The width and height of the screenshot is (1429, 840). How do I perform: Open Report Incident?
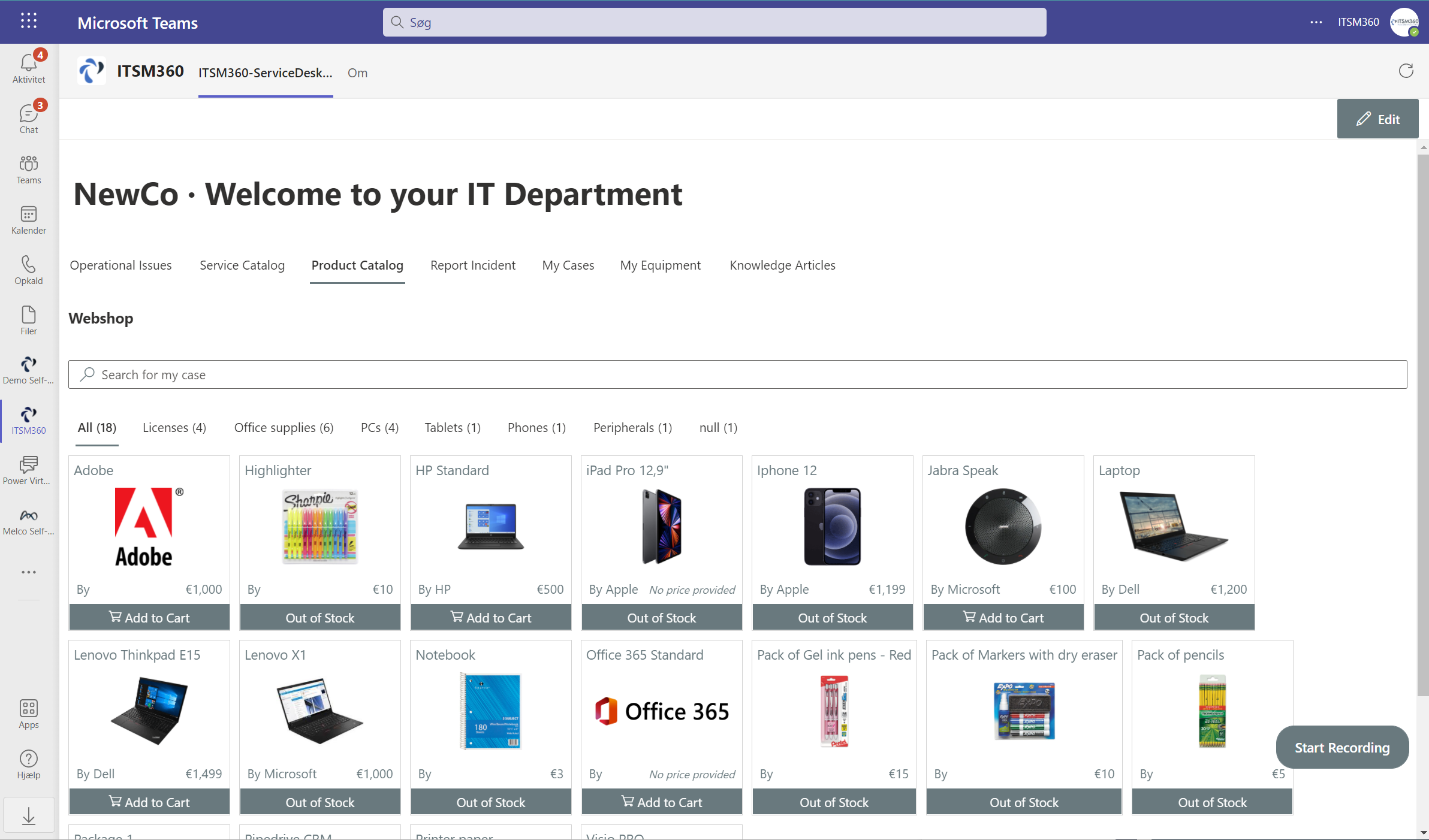472,265
